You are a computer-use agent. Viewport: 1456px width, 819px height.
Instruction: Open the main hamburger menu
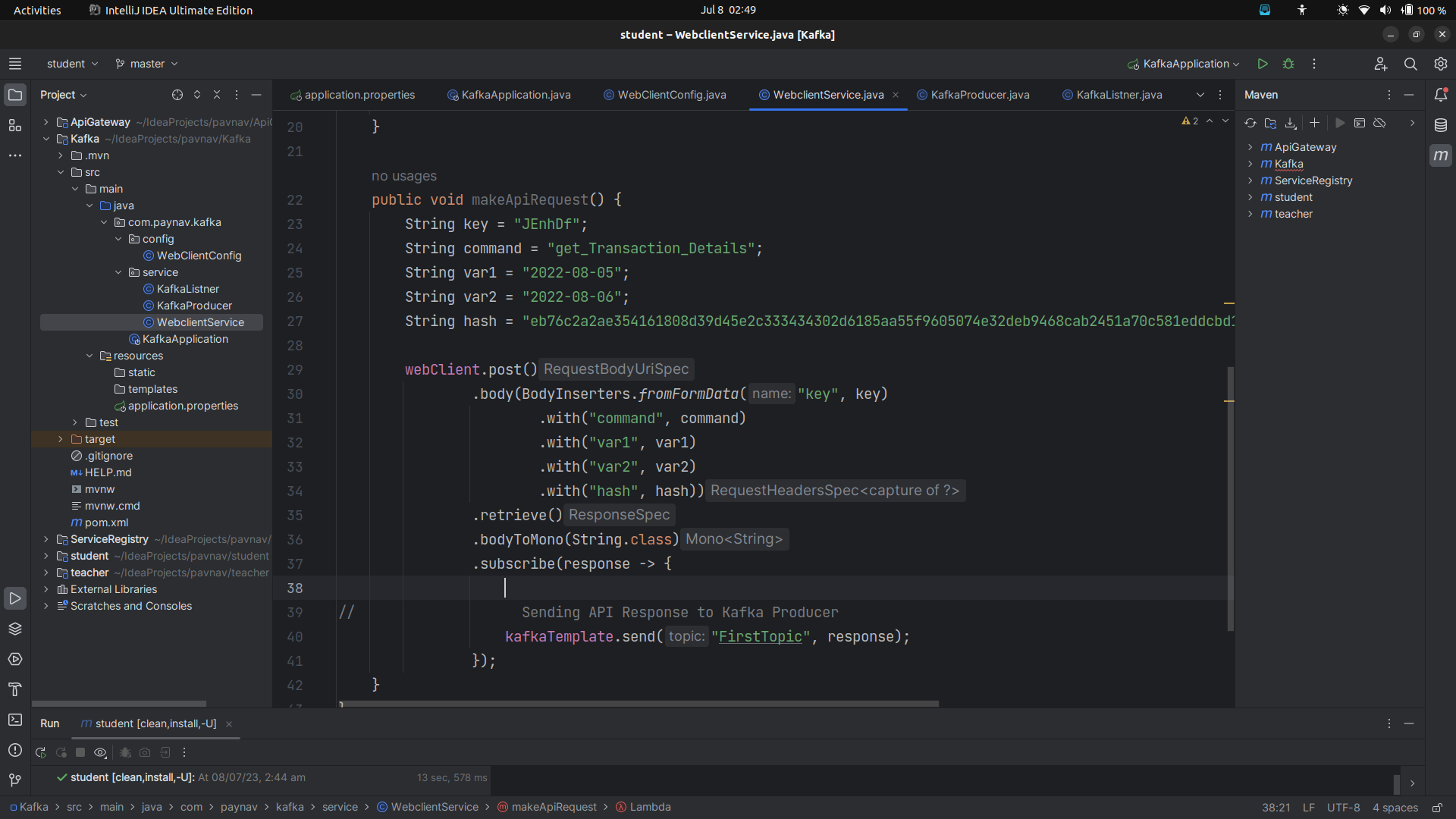(x=14, y=64)
